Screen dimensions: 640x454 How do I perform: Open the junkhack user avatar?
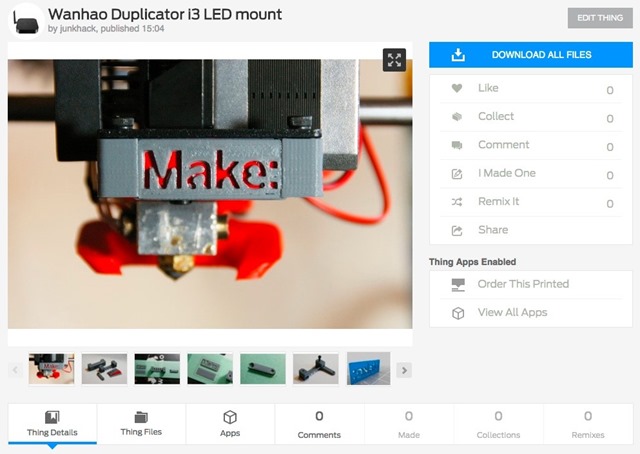26,21
